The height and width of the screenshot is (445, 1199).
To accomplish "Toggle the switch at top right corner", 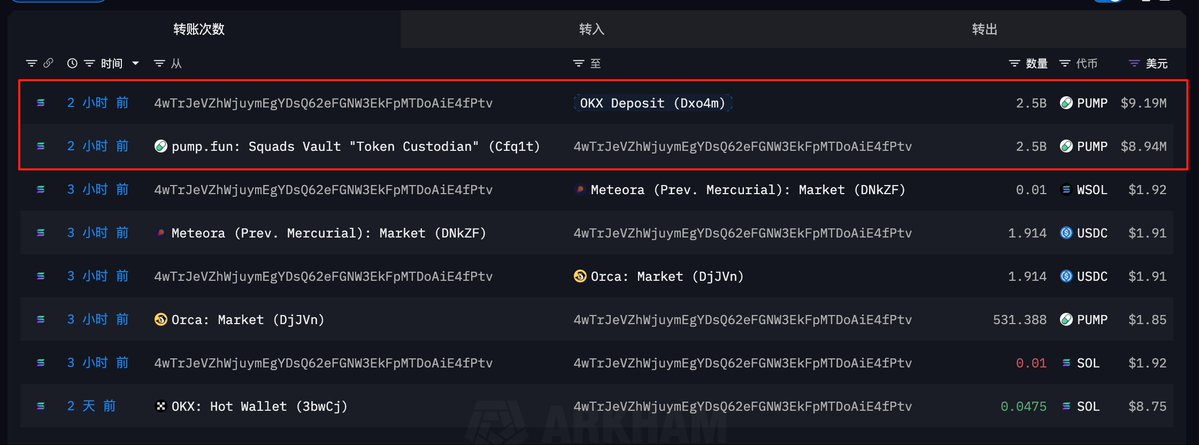I will (x=1108, y=1).
